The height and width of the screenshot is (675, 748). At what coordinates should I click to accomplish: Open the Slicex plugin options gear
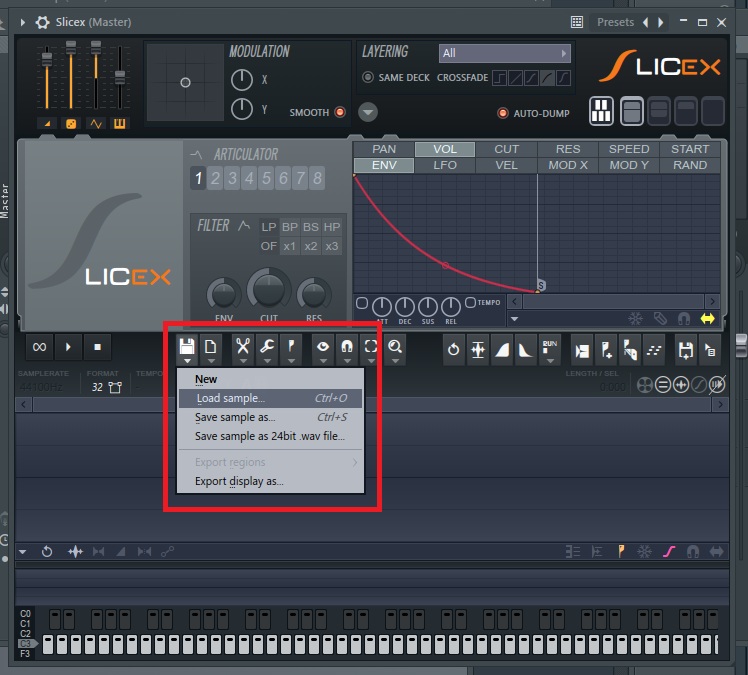click(42, 22)
